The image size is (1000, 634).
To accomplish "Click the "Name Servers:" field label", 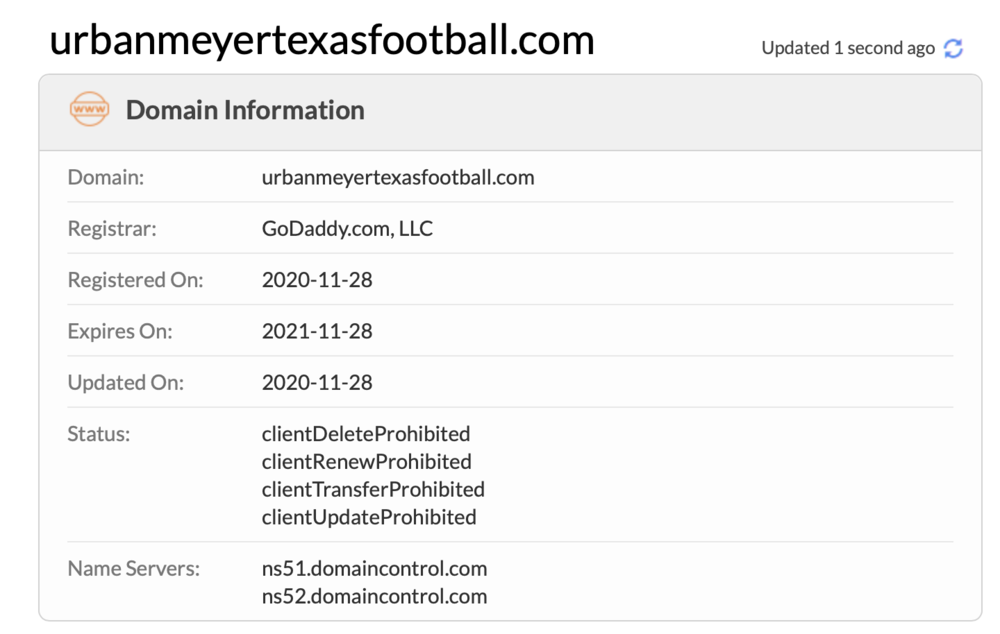I will (134, 569).
